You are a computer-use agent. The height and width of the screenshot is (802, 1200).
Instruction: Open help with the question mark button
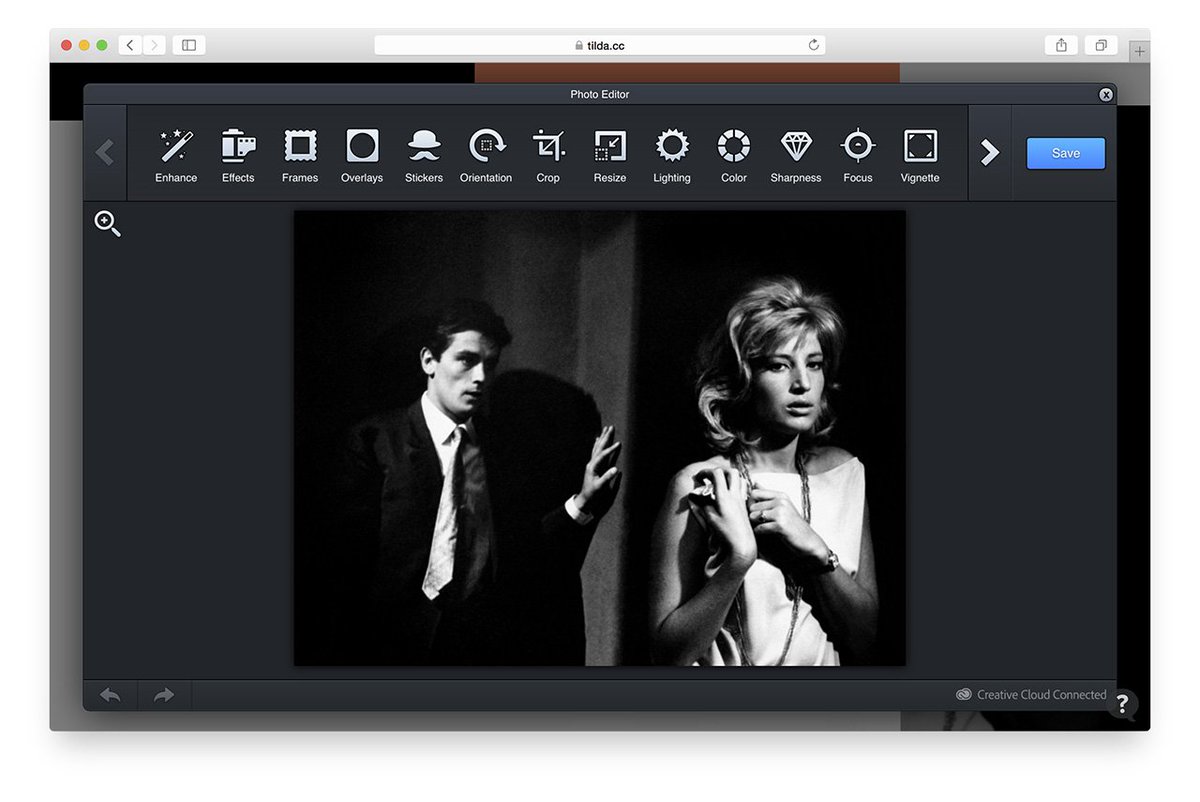[x=1122, y=704]
